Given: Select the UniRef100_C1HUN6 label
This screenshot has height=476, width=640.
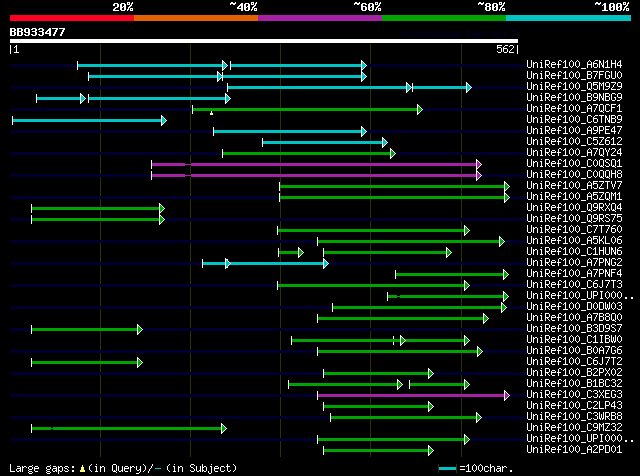Looking at the screenshot, I should (574, 252).
